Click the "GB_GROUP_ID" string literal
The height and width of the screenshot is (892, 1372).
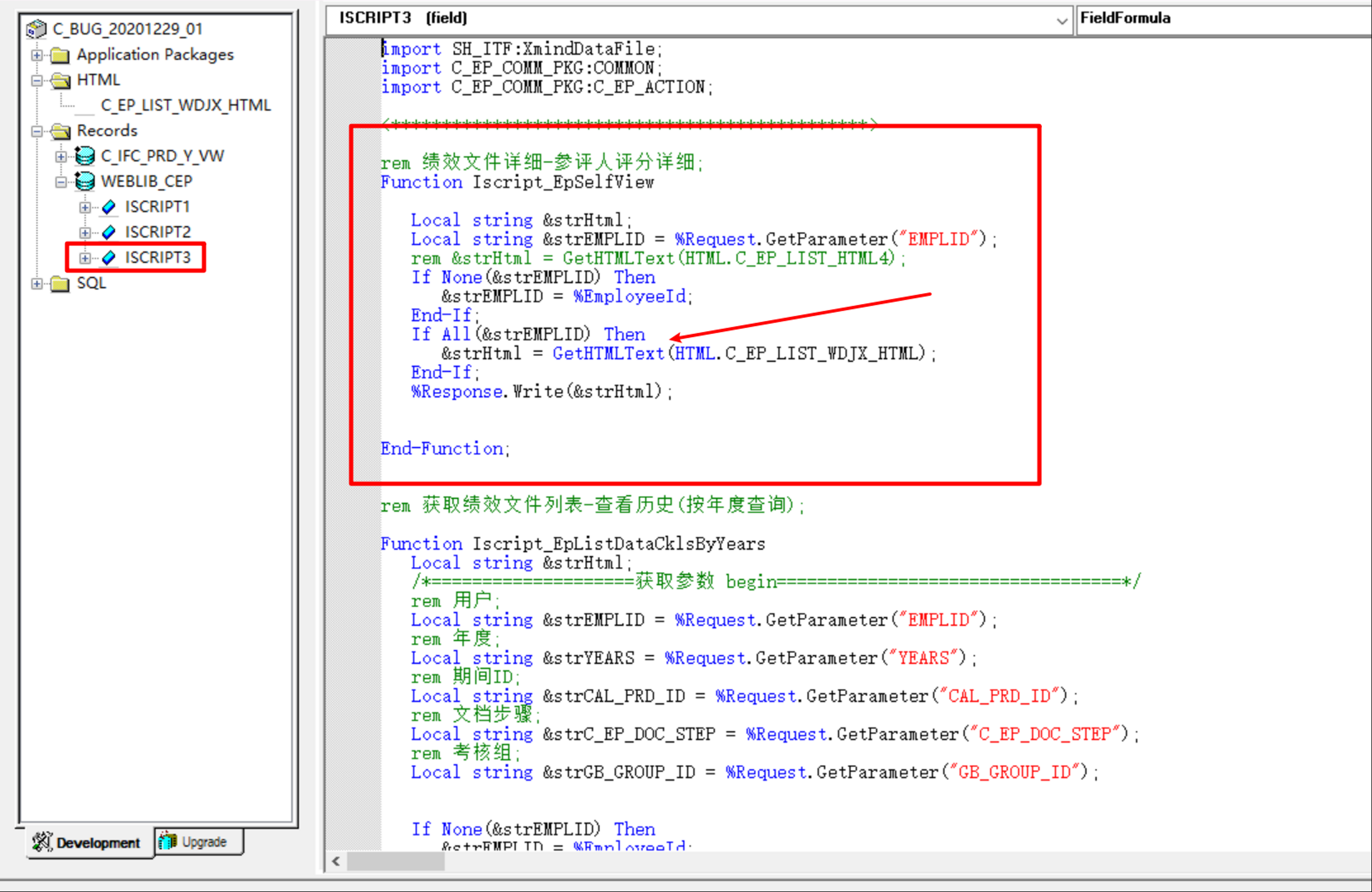click(x=1019, y=772)
